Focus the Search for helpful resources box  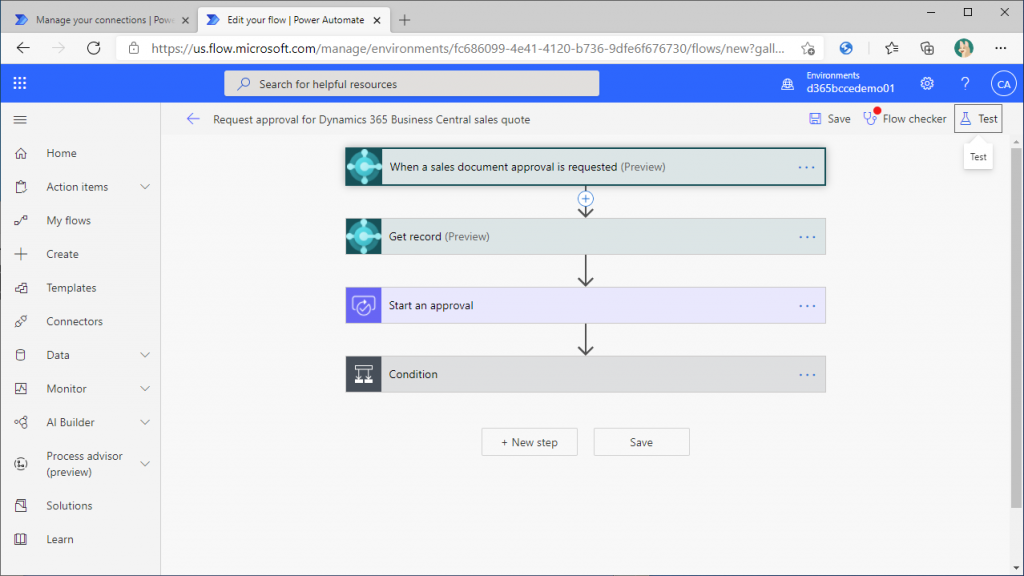(x=411, y=84)
